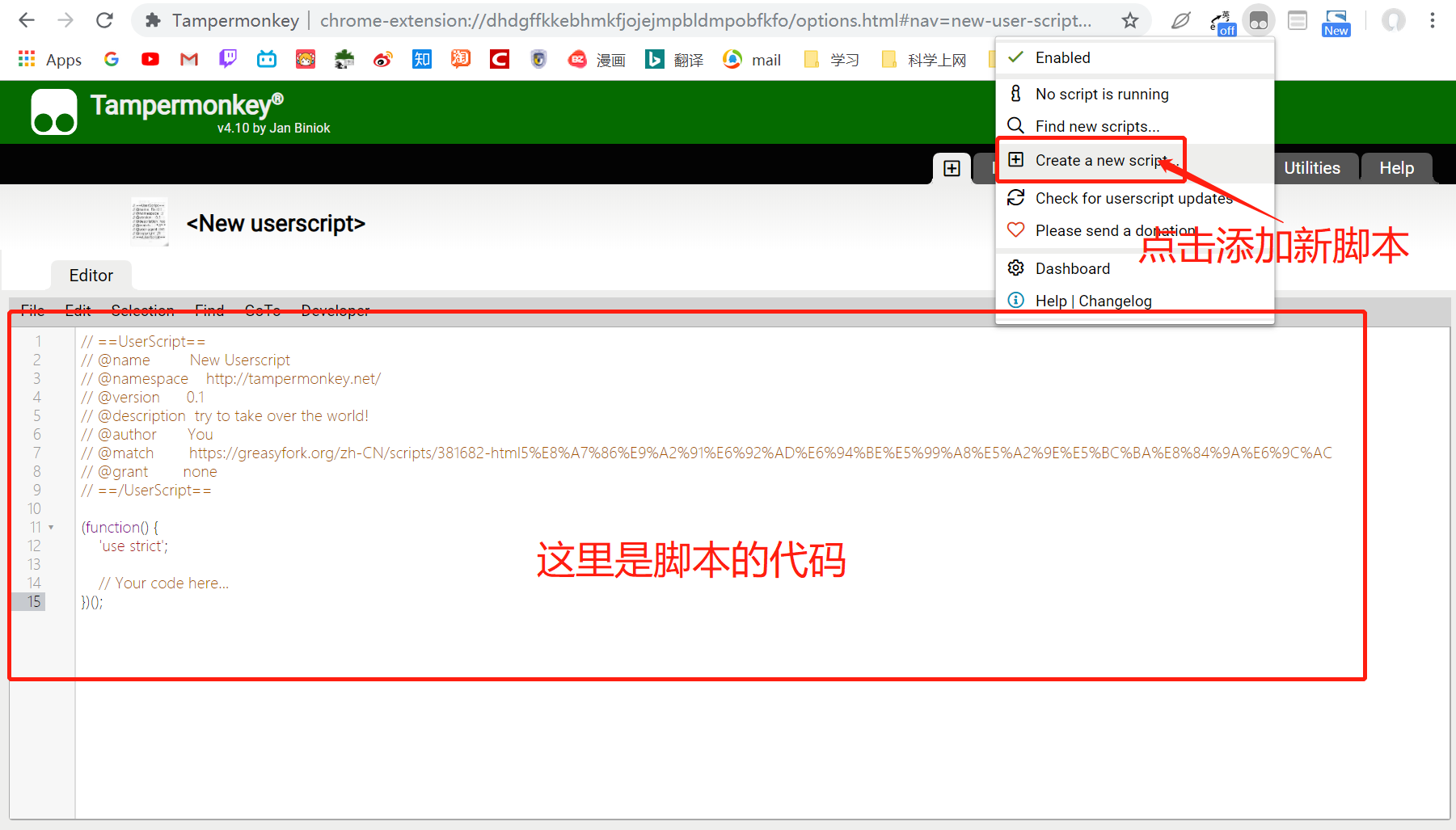Open 学习 bookmarks folder

point(831,59)
